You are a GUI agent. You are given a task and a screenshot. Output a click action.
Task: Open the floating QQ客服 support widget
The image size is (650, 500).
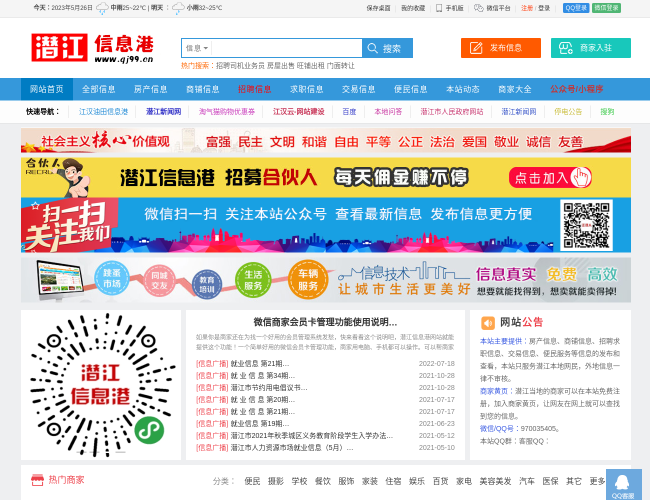pos(623,485)
